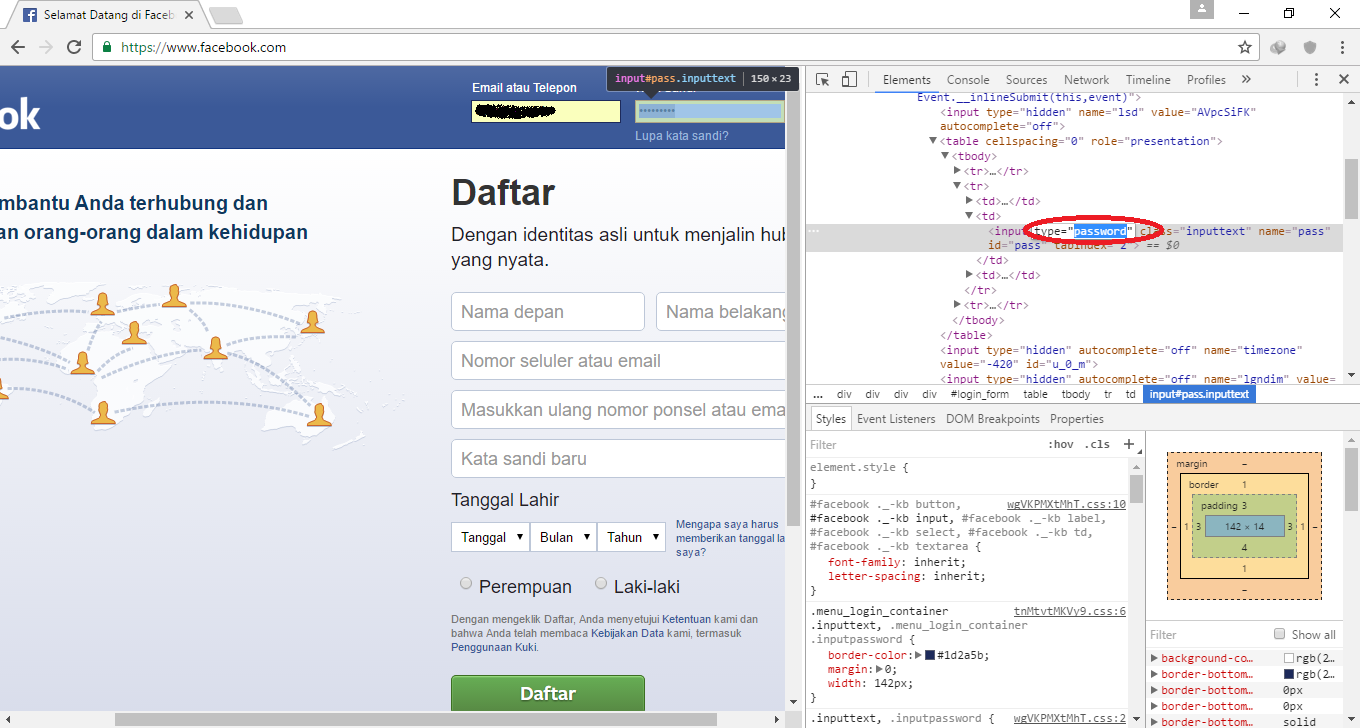Open the Network tab
Viewport: 1360px width, 728px height.
[x=1086, y=80]
